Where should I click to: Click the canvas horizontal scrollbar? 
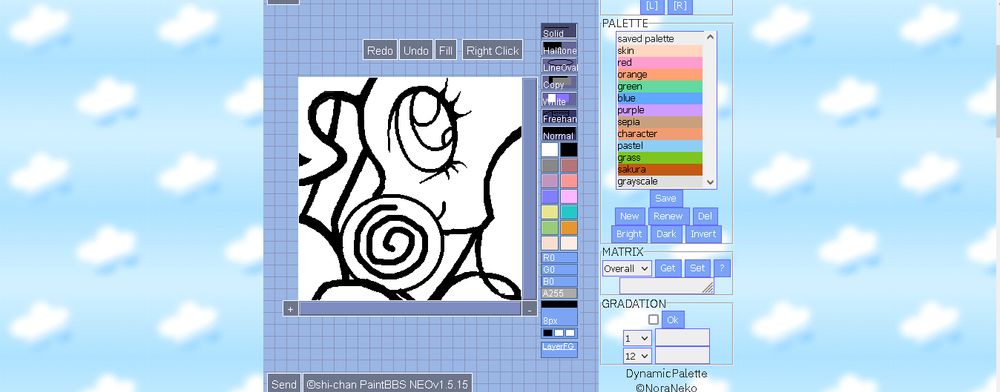(x=409, y=309)
